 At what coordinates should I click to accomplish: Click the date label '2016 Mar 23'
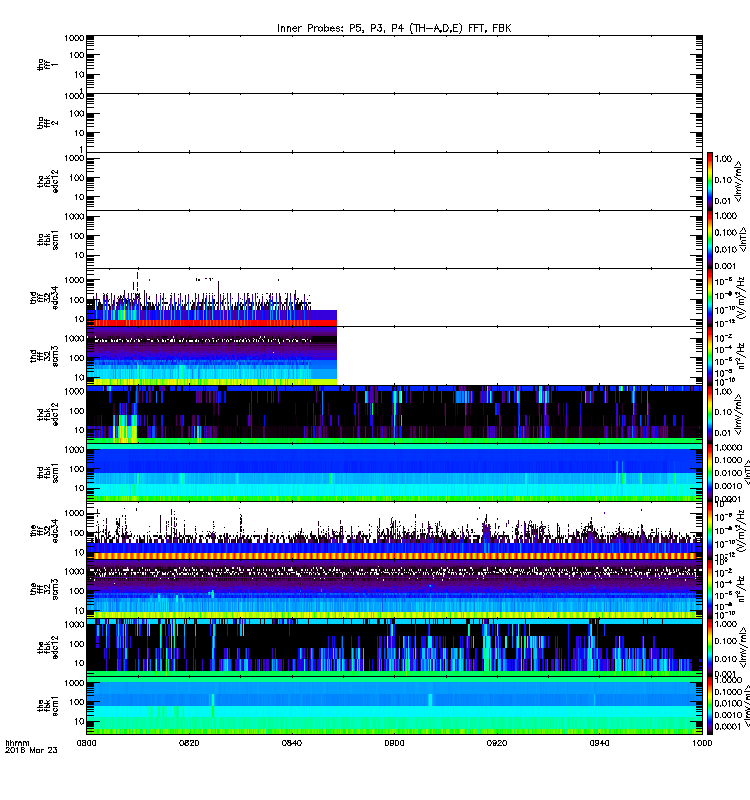tap(31, 750)
